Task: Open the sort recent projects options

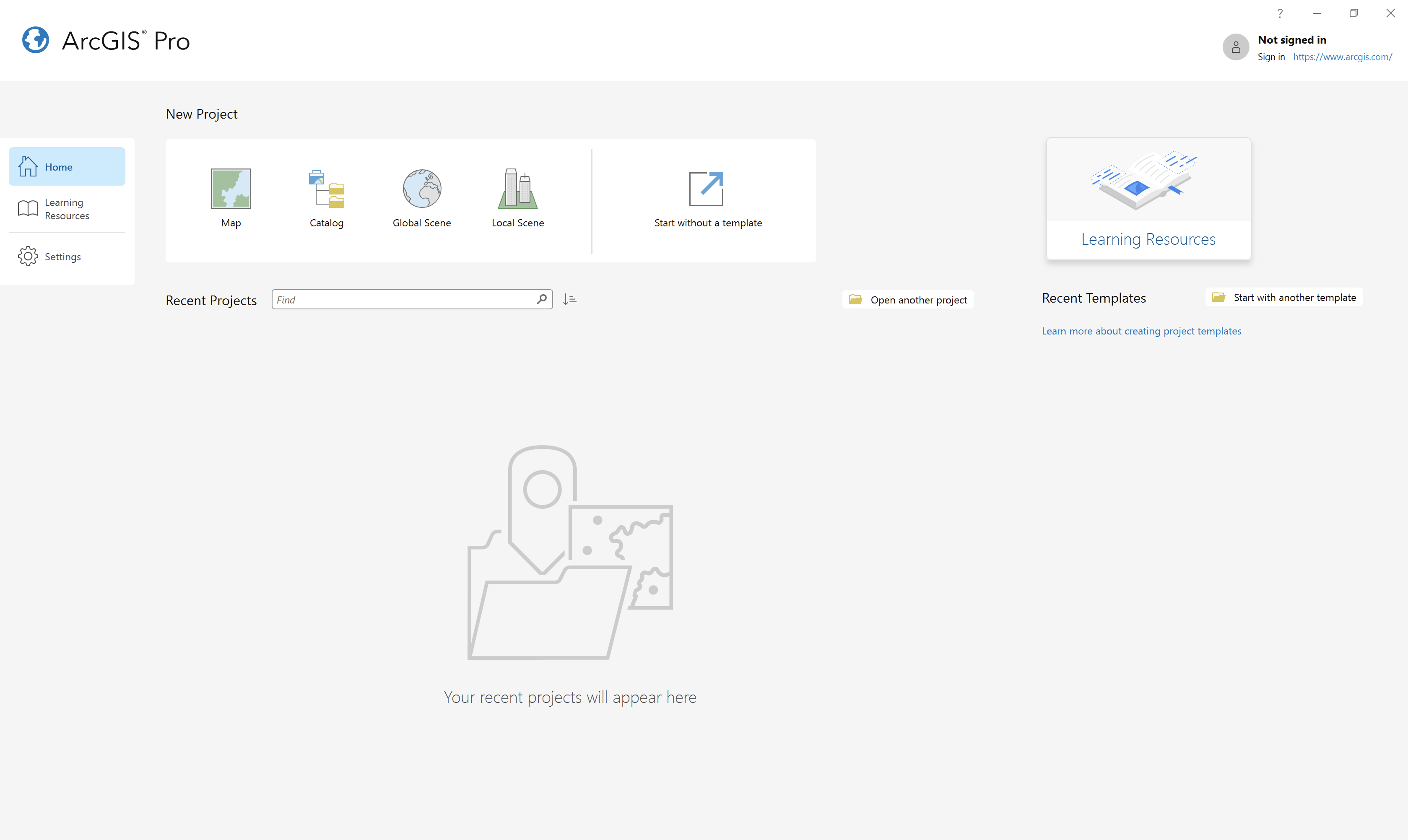Action: (x=569, y=299)
